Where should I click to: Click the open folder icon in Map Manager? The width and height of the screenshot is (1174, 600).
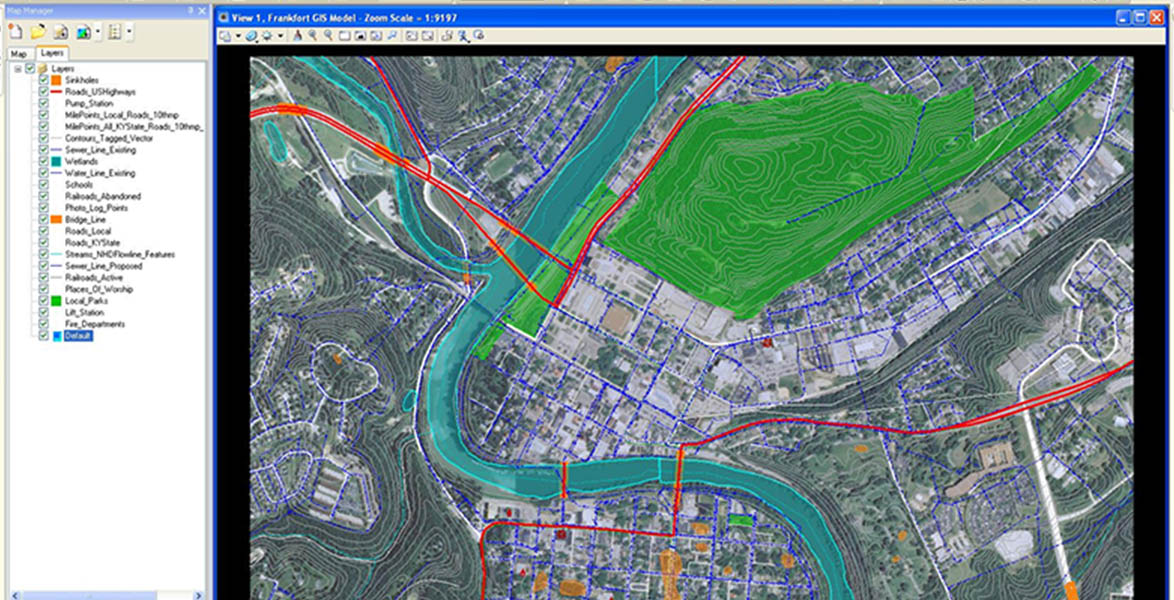pos(38,32)
